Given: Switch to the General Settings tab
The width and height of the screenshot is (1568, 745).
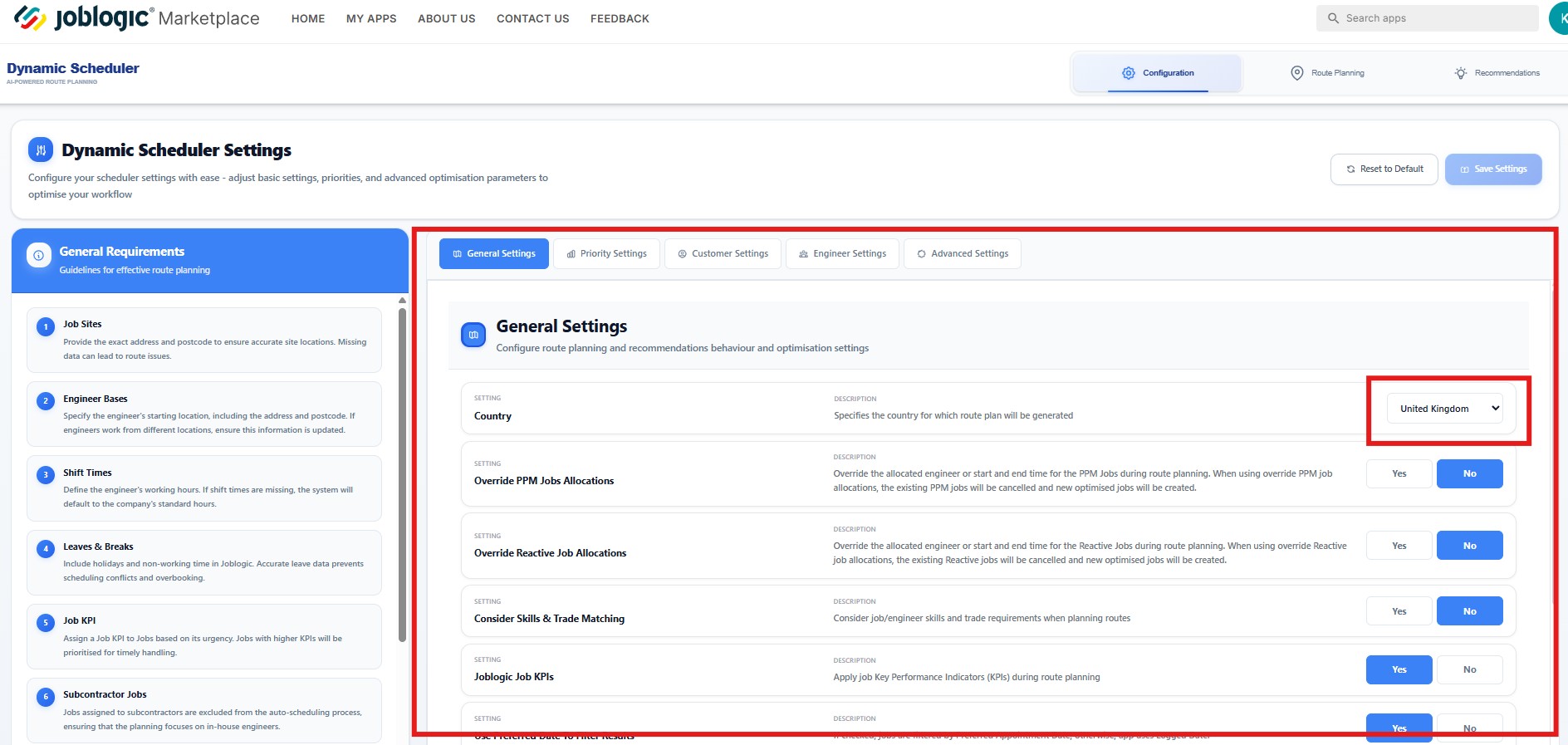Looking at the screenshot, I should point(494,253).
